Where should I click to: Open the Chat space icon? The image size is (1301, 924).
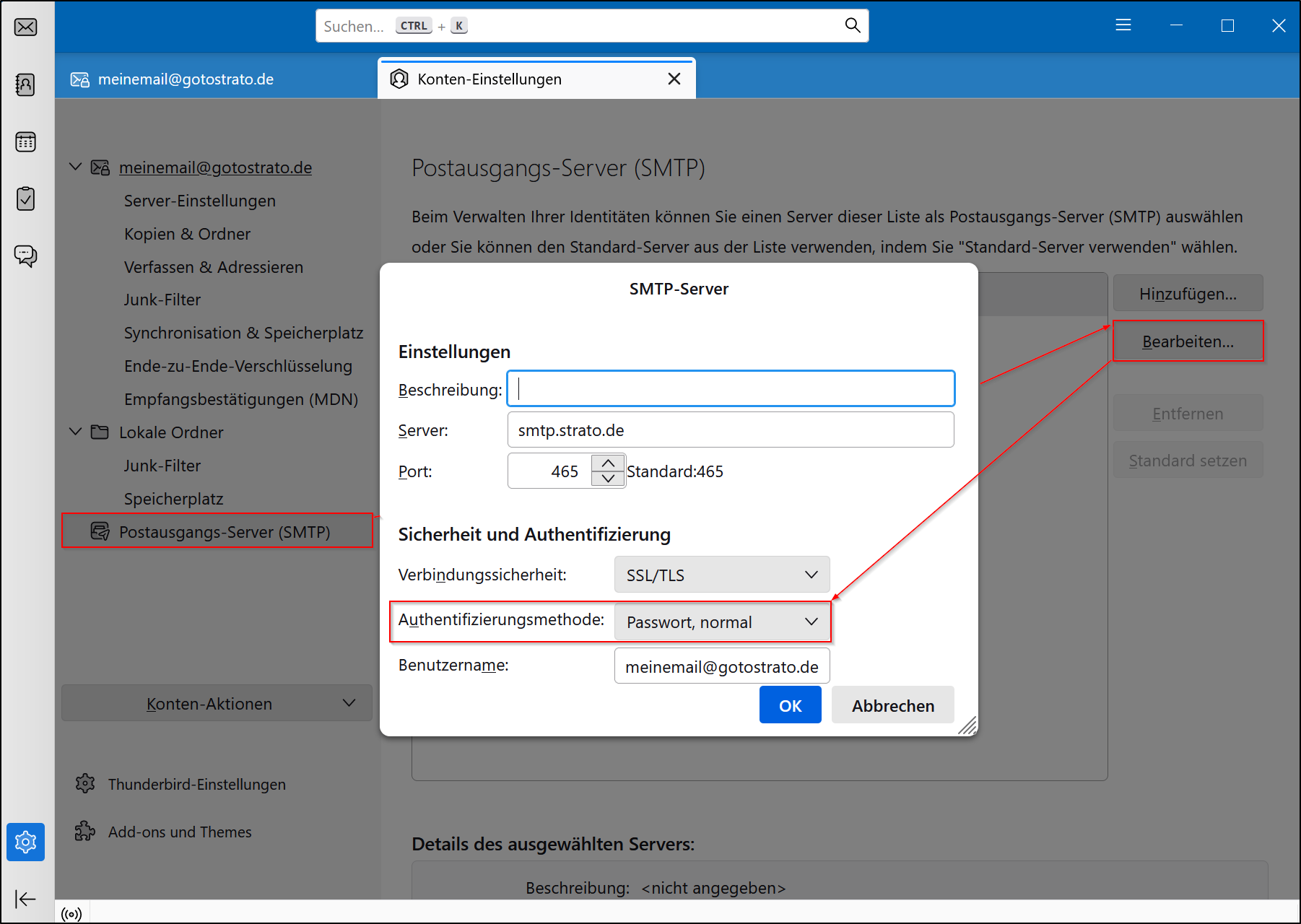tap(25, 256)
